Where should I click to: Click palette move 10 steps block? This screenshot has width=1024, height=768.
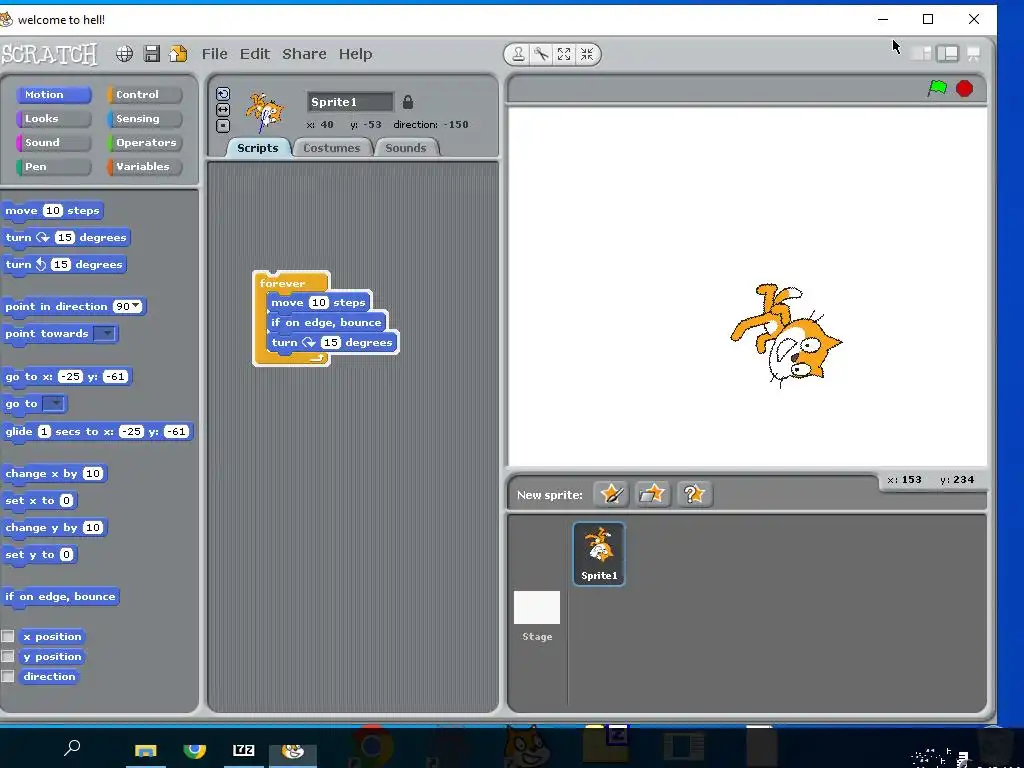pos(52,211)
